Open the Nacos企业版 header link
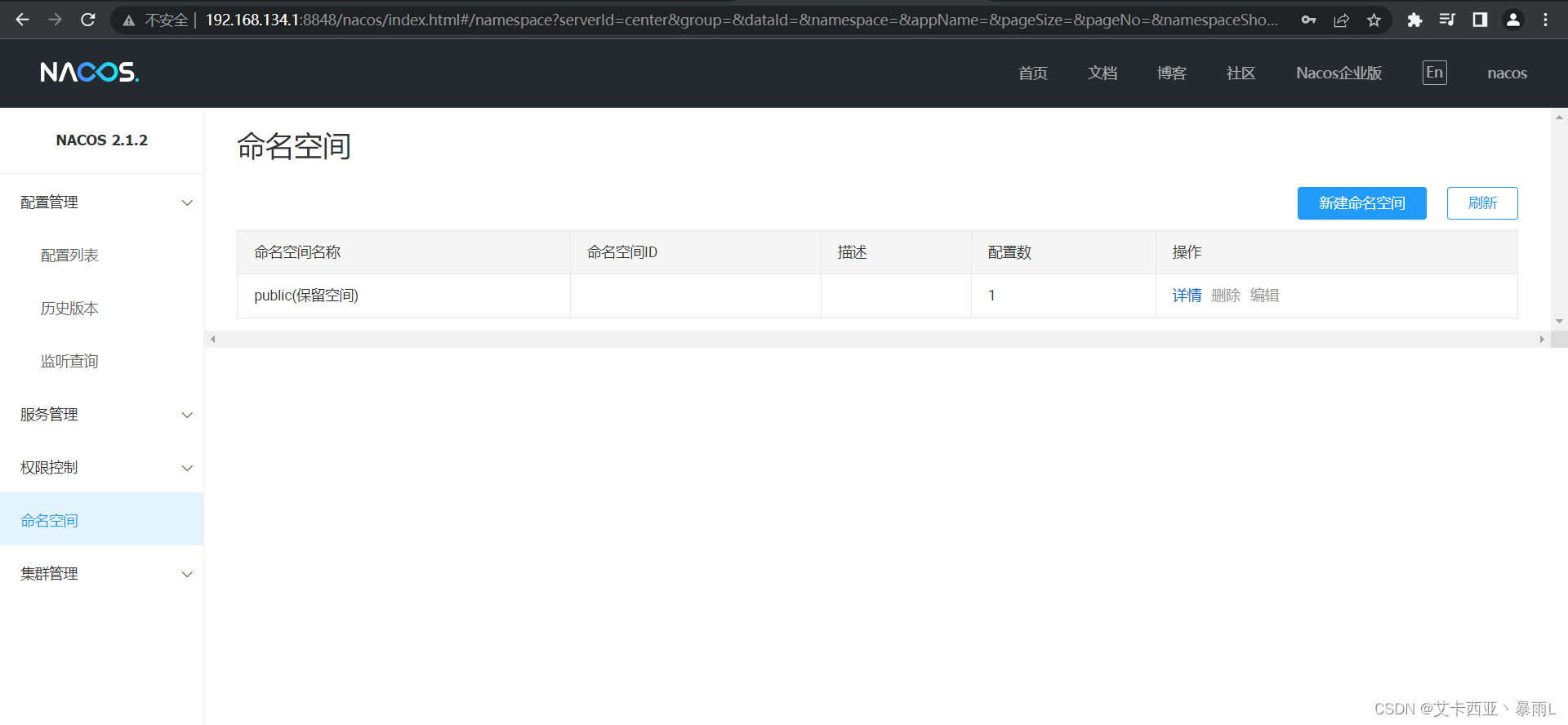Screen dimensions: 1568x725 point(1339,73)
